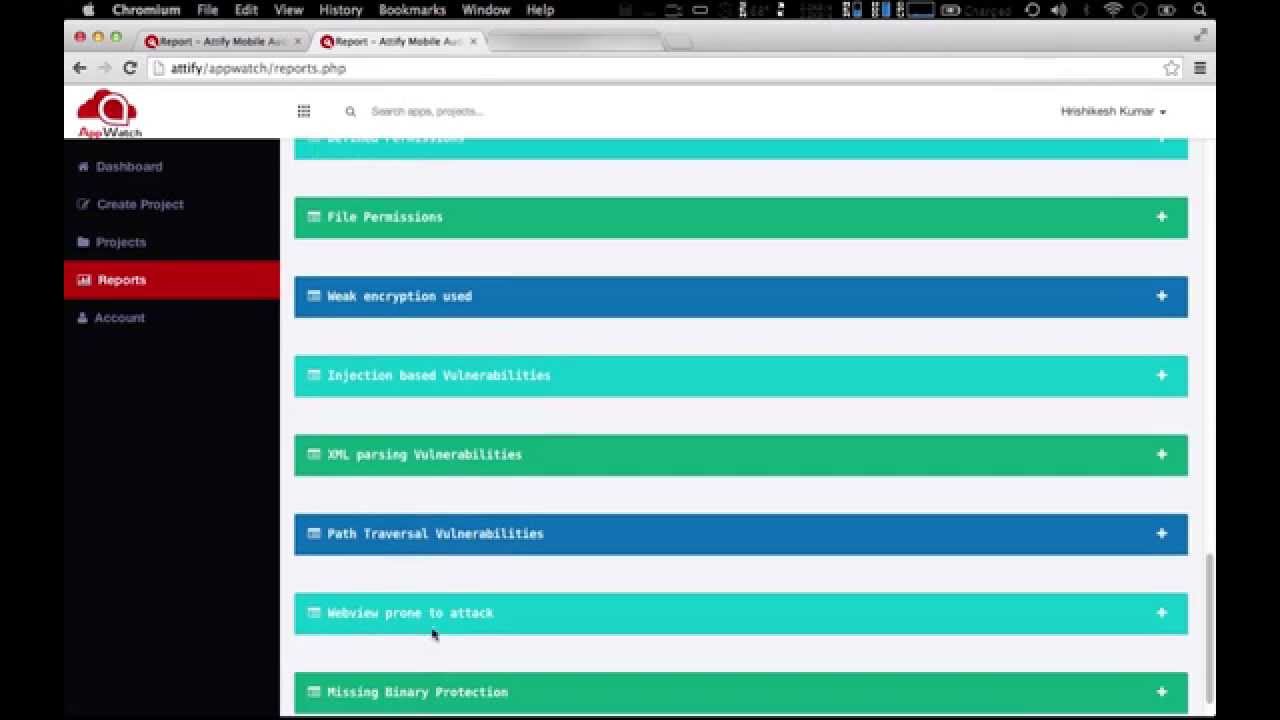This screenshot has height=720, width=1280.
Task: Open a new browser tab
Action: pos(678,41)
